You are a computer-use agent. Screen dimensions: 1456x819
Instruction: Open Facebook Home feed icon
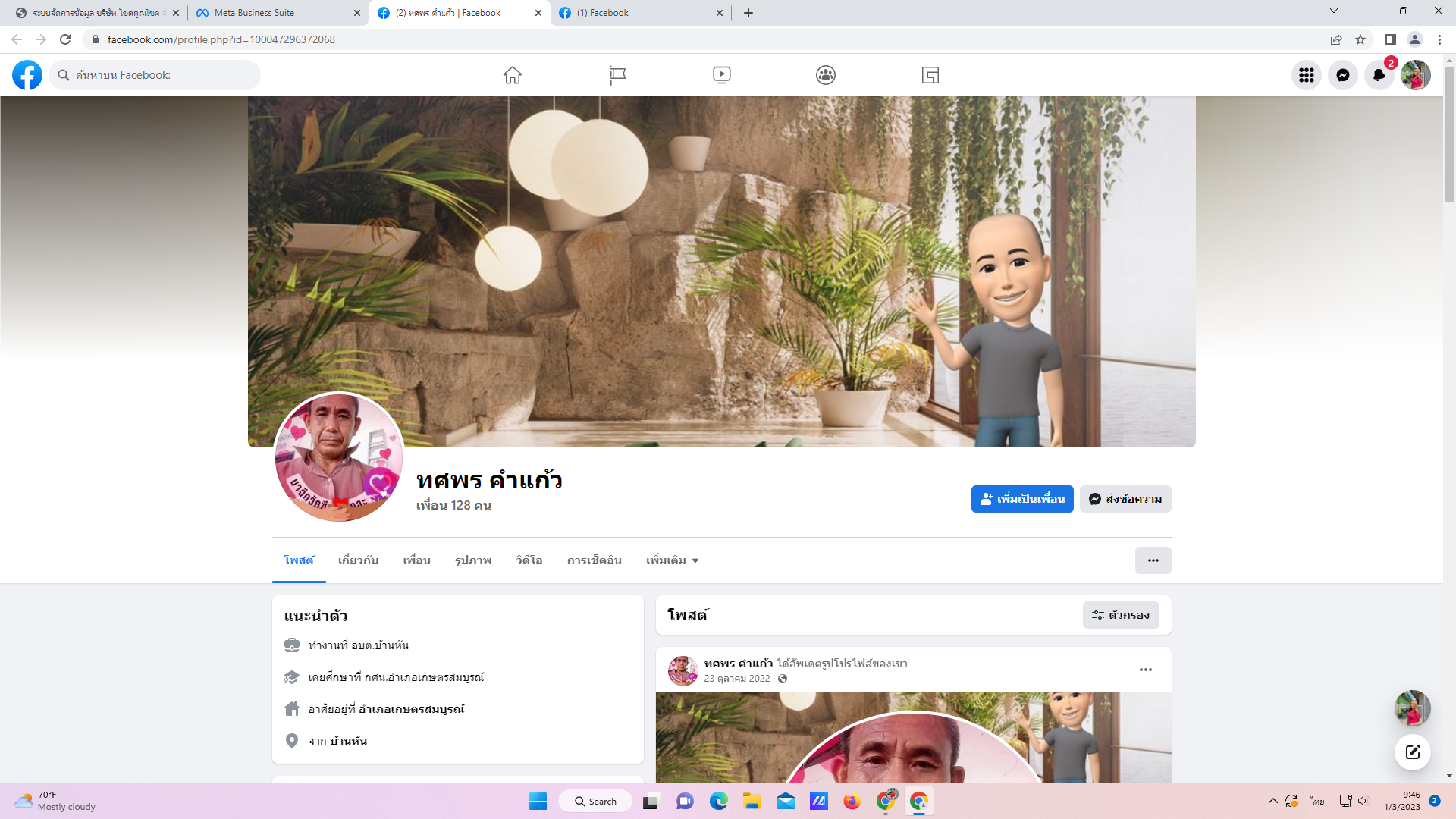(513, 75)
